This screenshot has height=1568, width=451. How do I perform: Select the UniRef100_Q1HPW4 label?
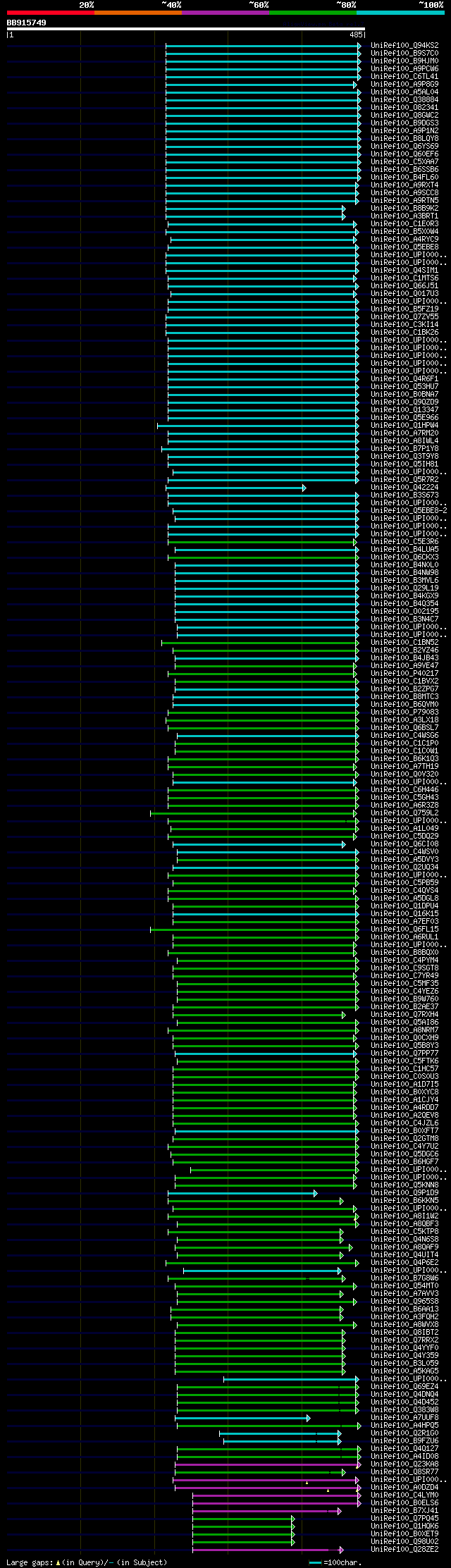tap(404, 425)
